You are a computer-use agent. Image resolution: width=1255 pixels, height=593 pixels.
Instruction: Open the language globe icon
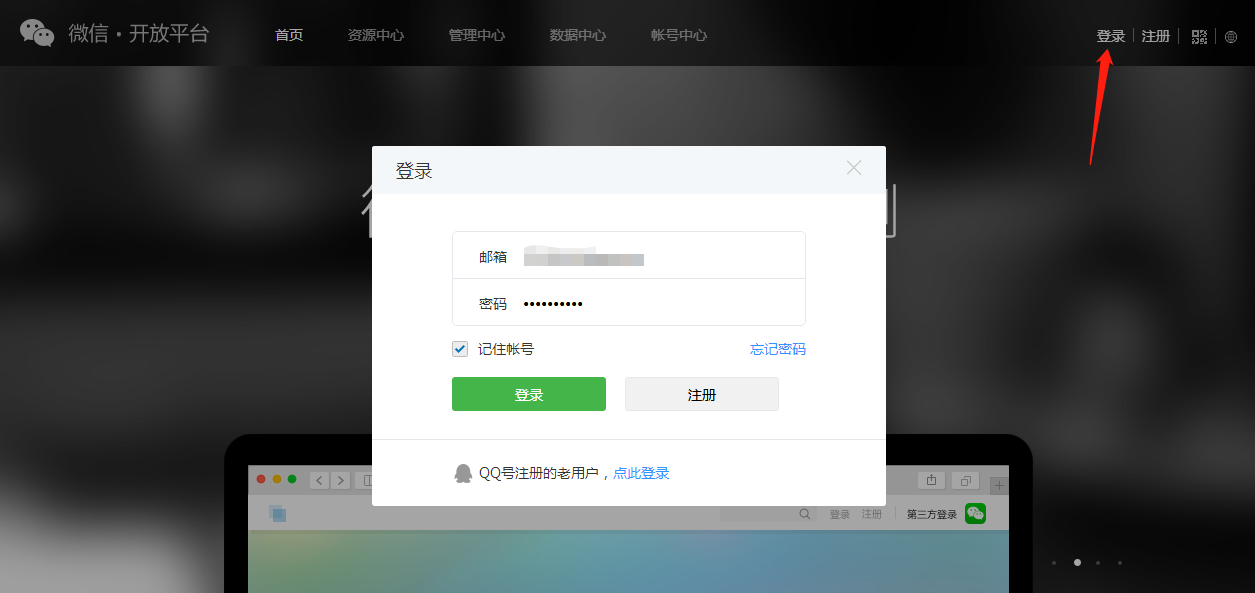tap(1231, 37)
